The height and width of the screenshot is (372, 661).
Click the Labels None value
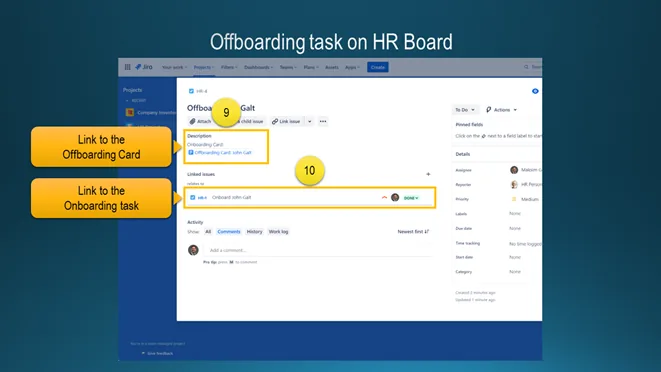click(x=515, y=213)
